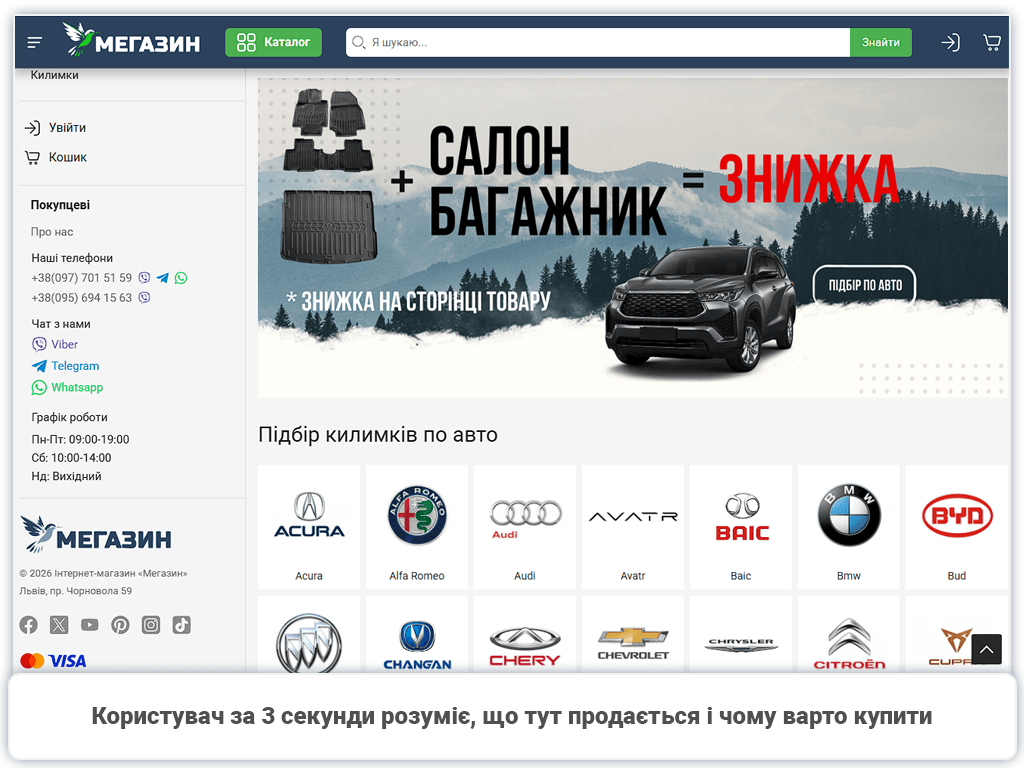Click the 'Нд: Вихідний' schedule text
Viewport: 1024px width, 768px height.
tap(66, 476)
